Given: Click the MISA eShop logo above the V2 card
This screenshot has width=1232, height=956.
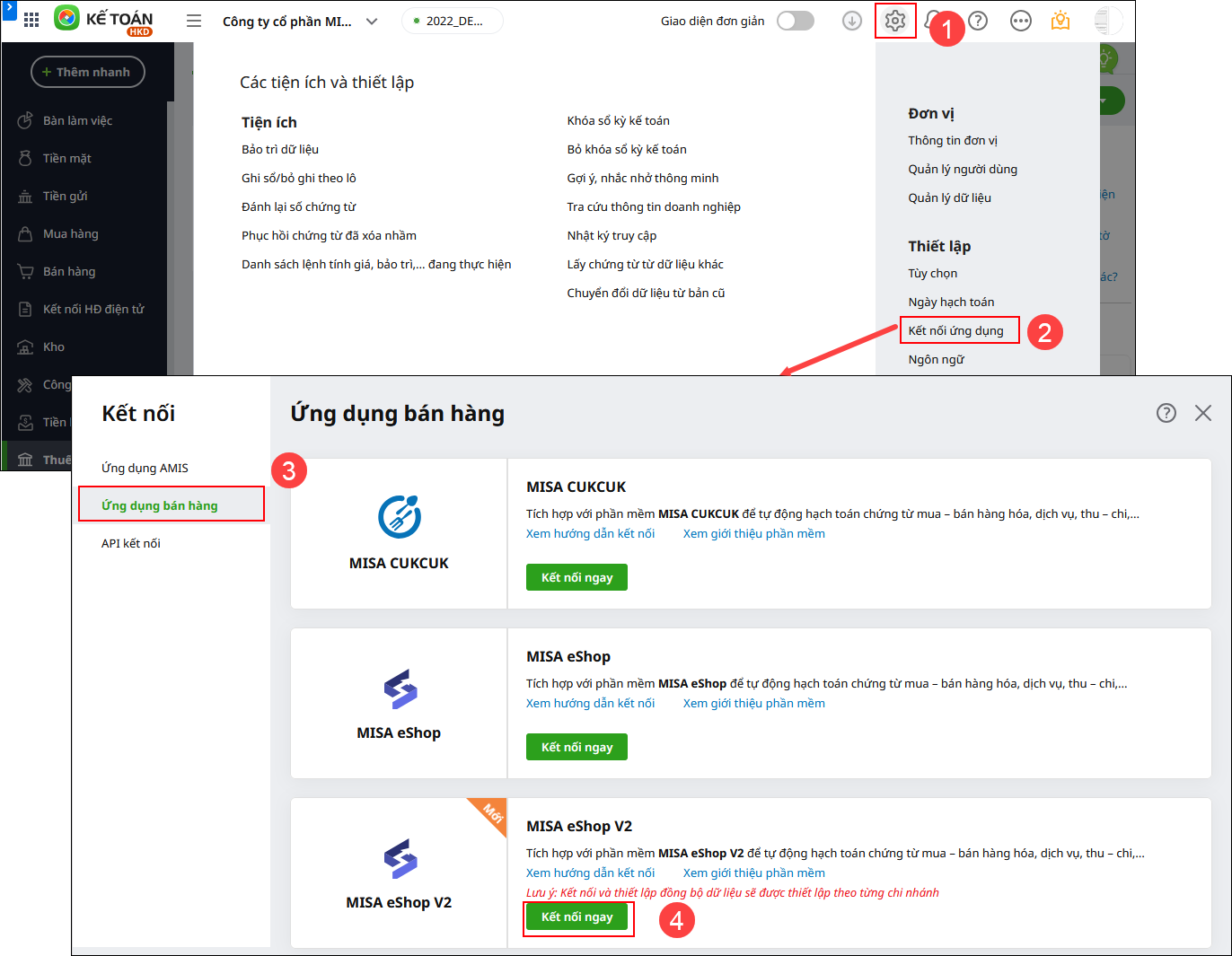Looking at the screenshot, I should click(x=400, y=688).
